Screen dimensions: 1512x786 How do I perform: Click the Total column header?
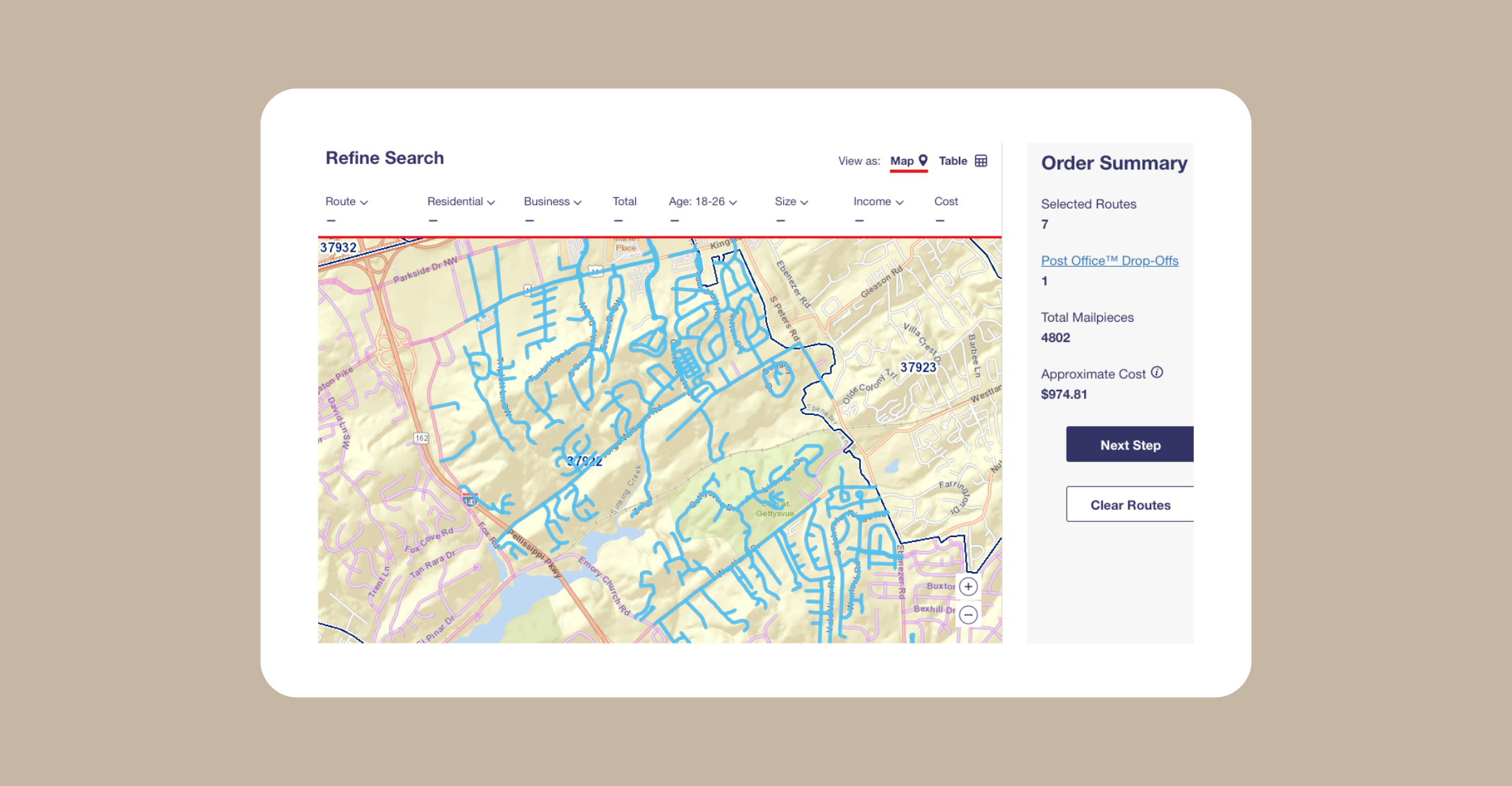624,202
